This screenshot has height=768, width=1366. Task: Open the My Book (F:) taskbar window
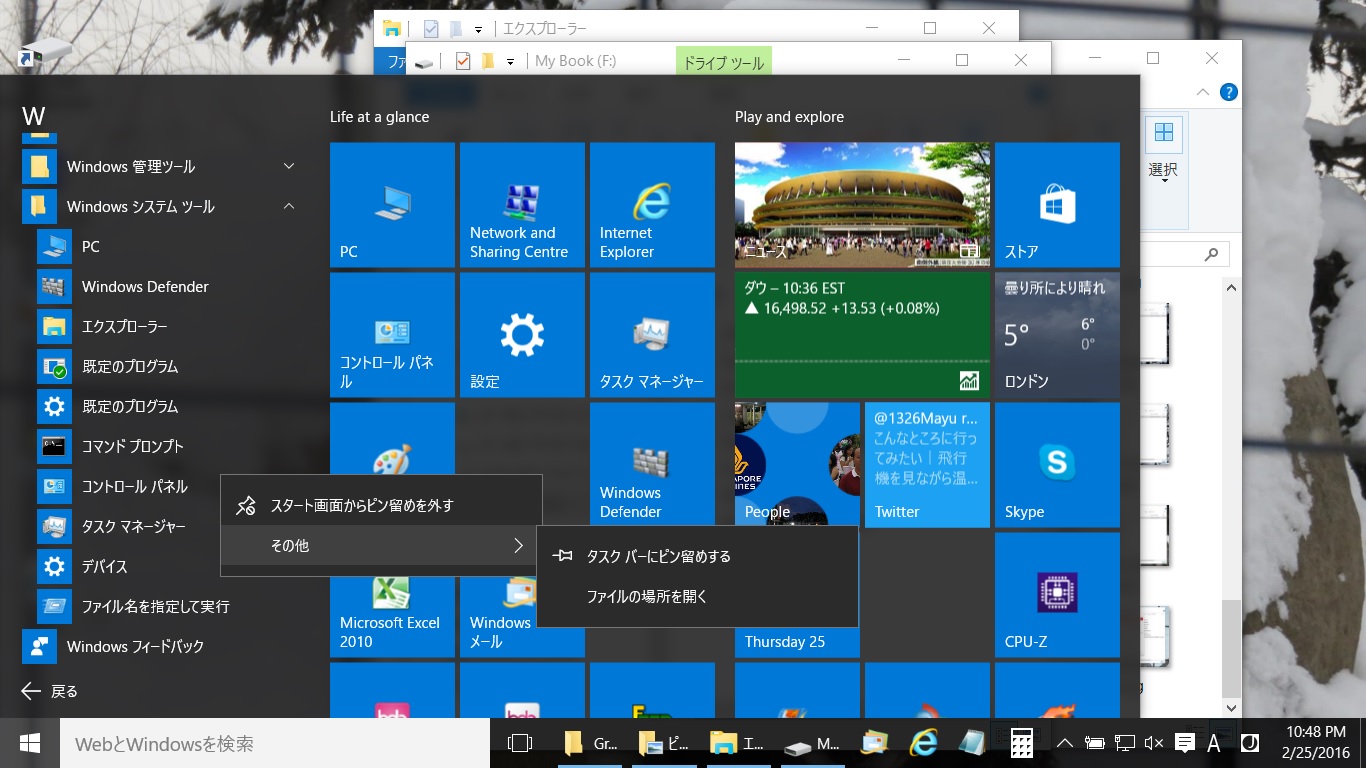(812, 744)
